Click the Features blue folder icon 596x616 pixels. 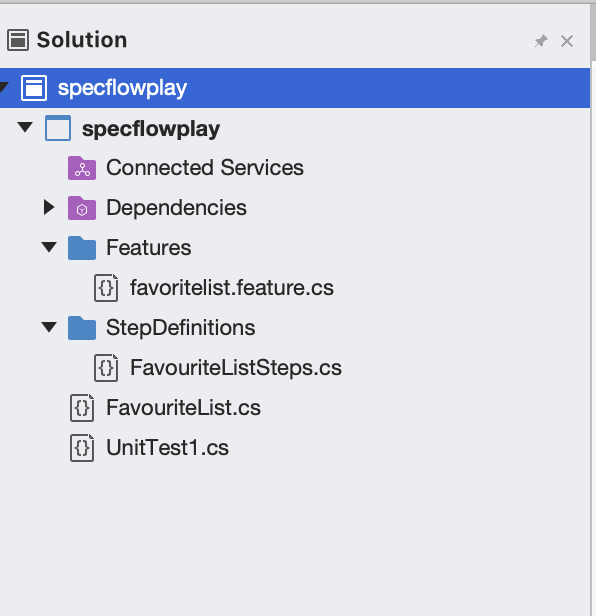[82, 248]
